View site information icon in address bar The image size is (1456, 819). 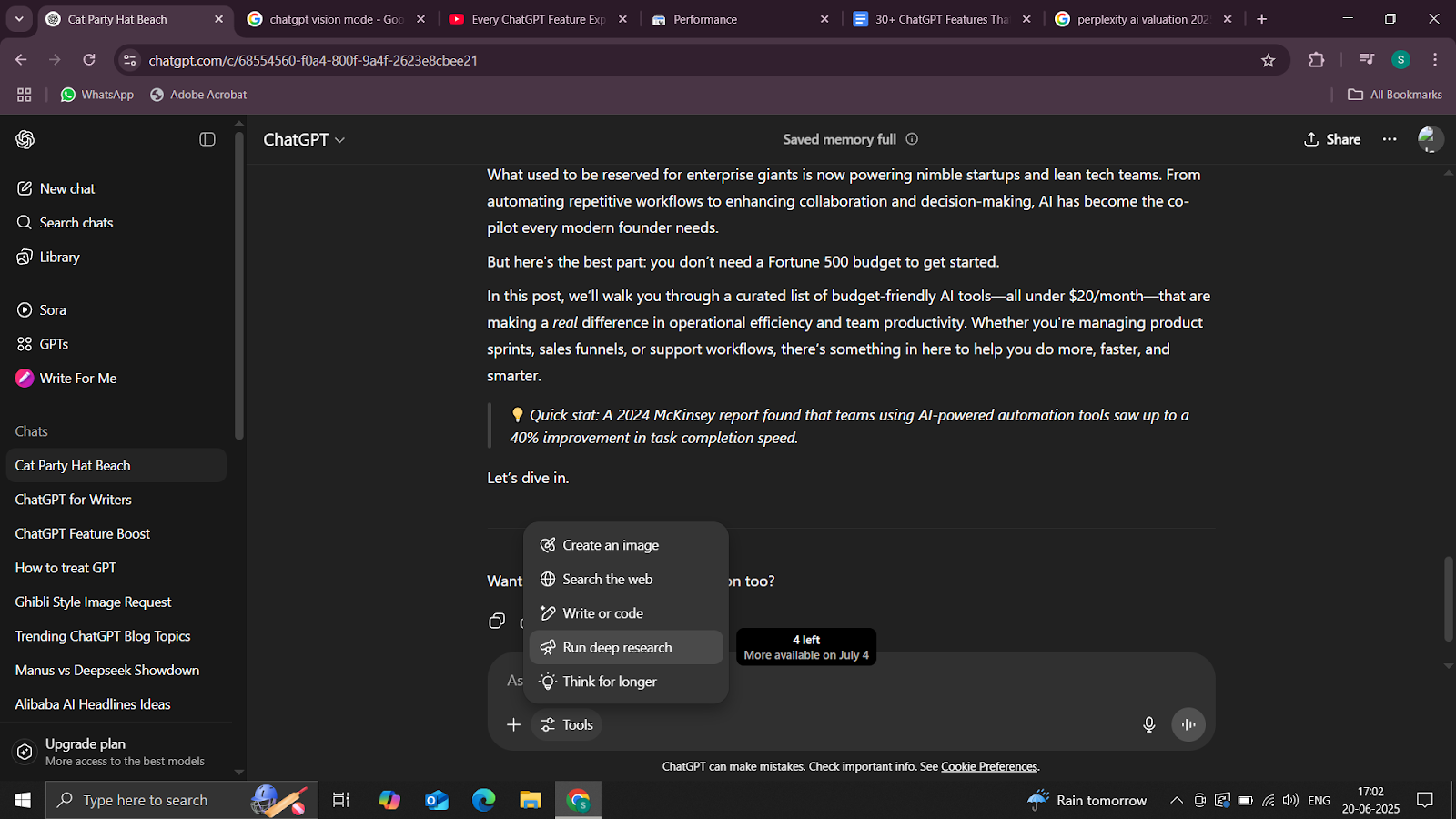pyautogui.click(x=130, y=60)
